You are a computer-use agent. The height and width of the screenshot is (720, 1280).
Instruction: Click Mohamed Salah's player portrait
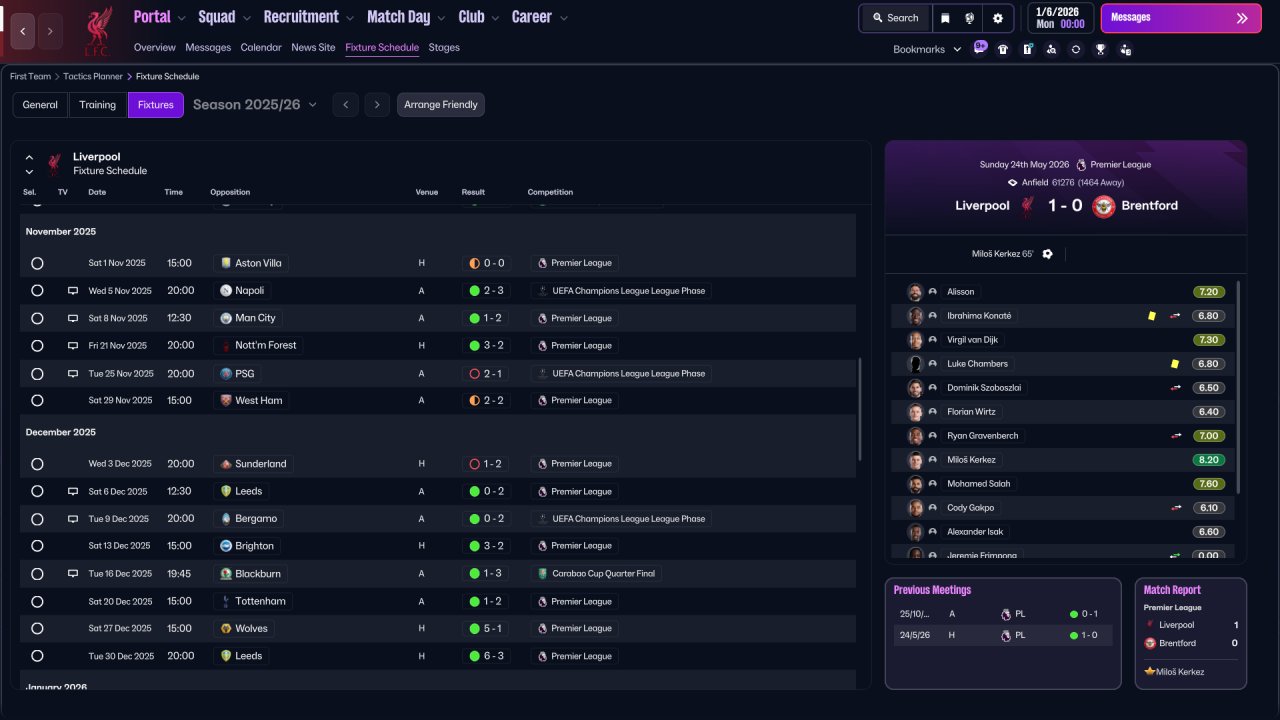(x=914, y=484)
